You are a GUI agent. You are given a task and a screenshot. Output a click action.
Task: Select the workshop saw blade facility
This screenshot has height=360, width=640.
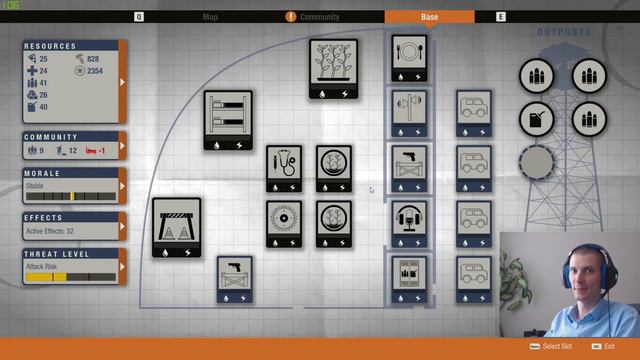tap(284, 224)
